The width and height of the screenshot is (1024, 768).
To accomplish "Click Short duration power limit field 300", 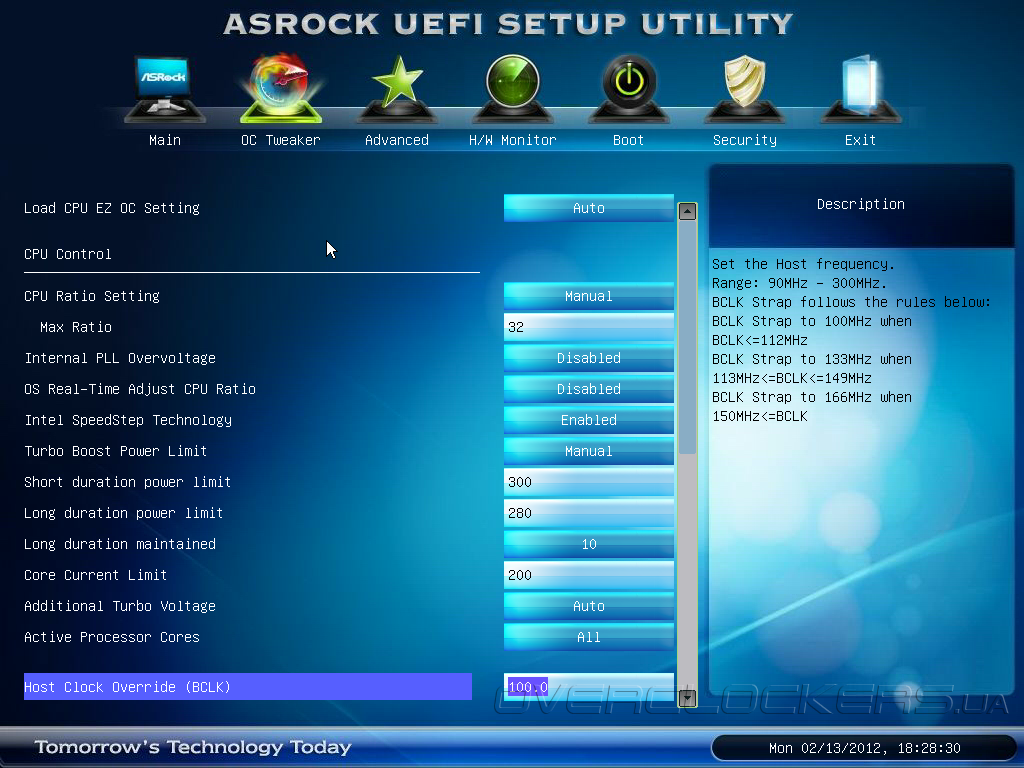I will coord(588,482).
